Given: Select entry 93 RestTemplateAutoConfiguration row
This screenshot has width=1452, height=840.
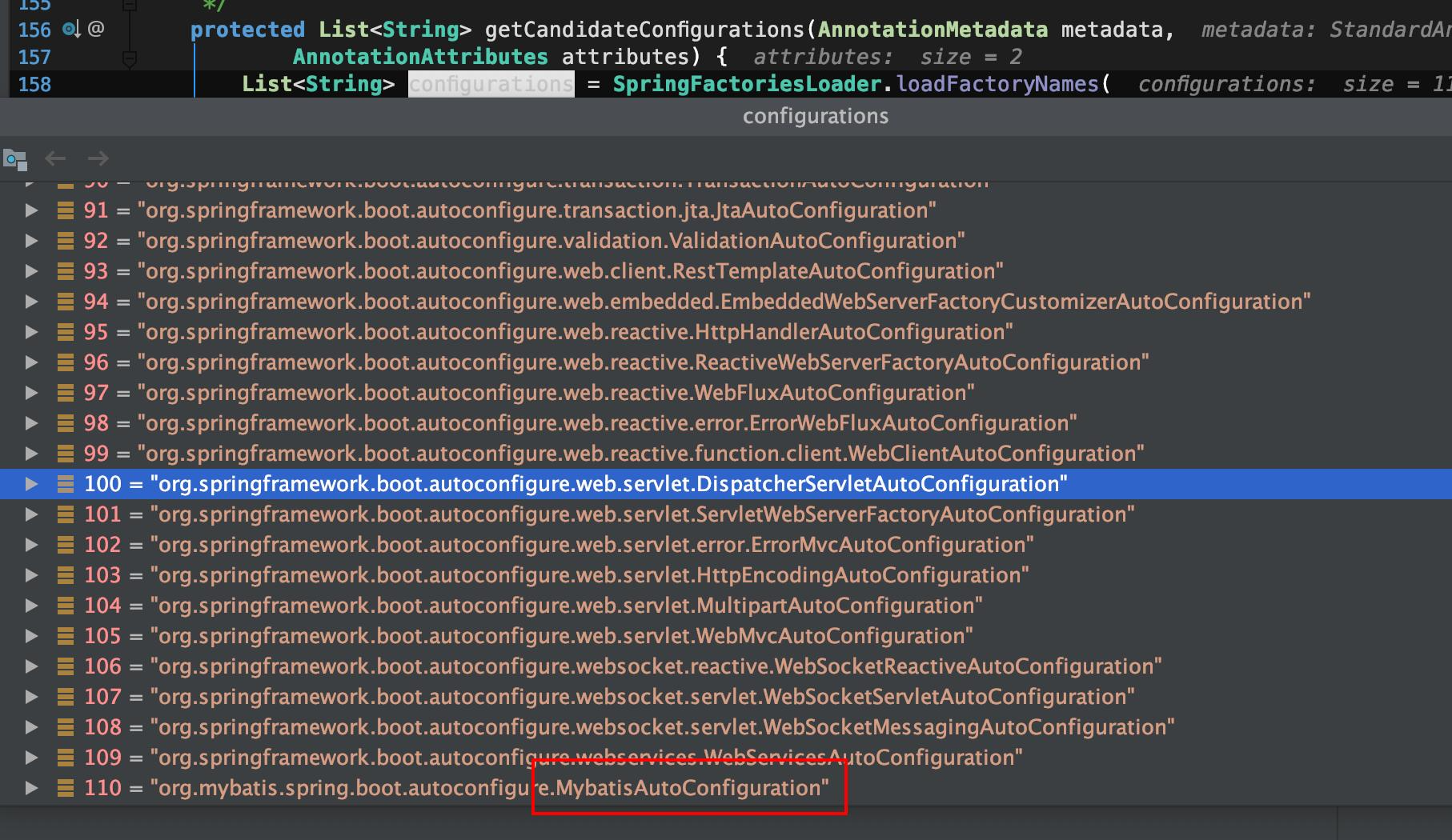Looking at the screenshot, I should 726,271.
